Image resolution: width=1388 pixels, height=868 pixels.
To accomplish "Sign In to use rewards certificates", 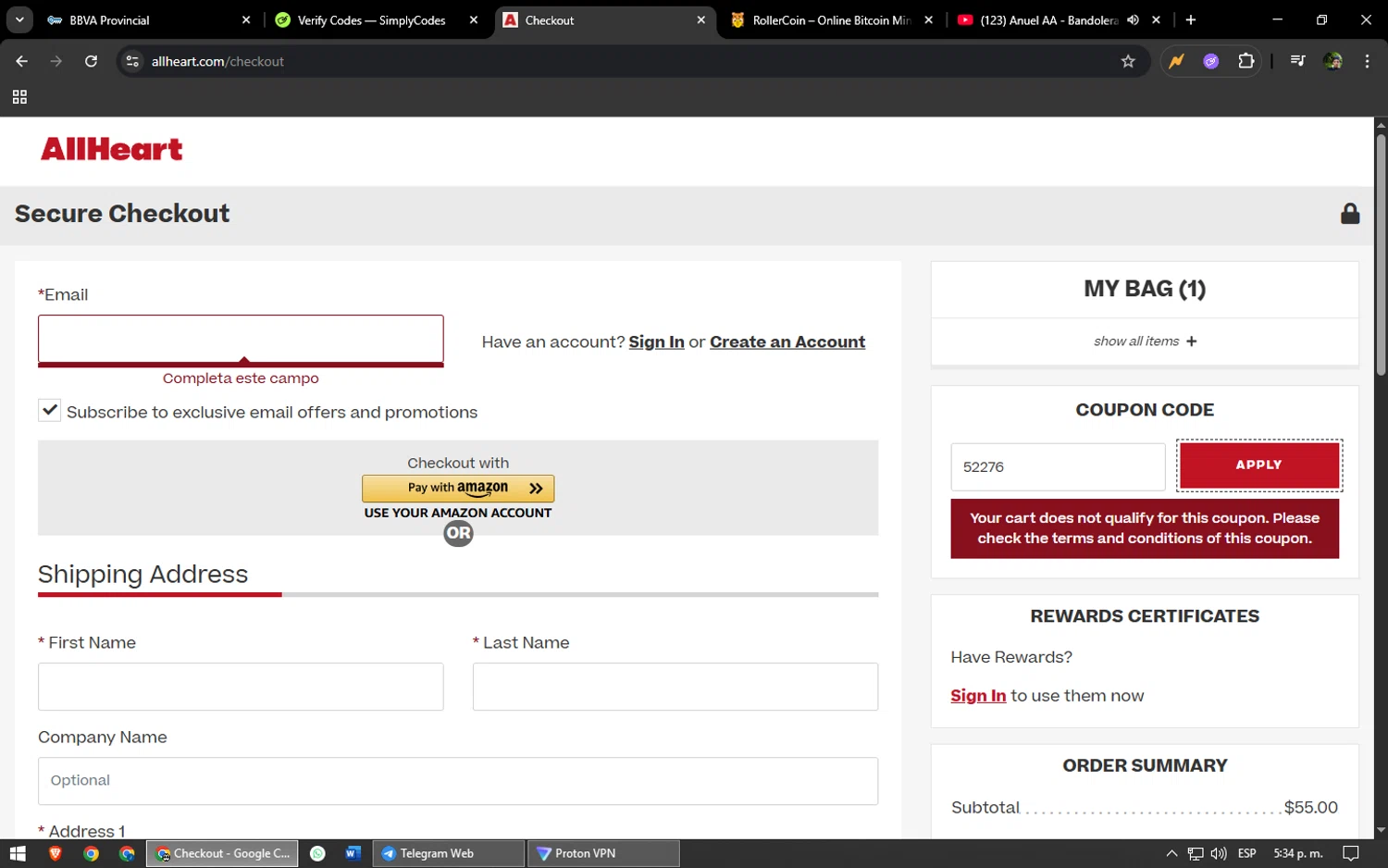I will click(978, 696).
